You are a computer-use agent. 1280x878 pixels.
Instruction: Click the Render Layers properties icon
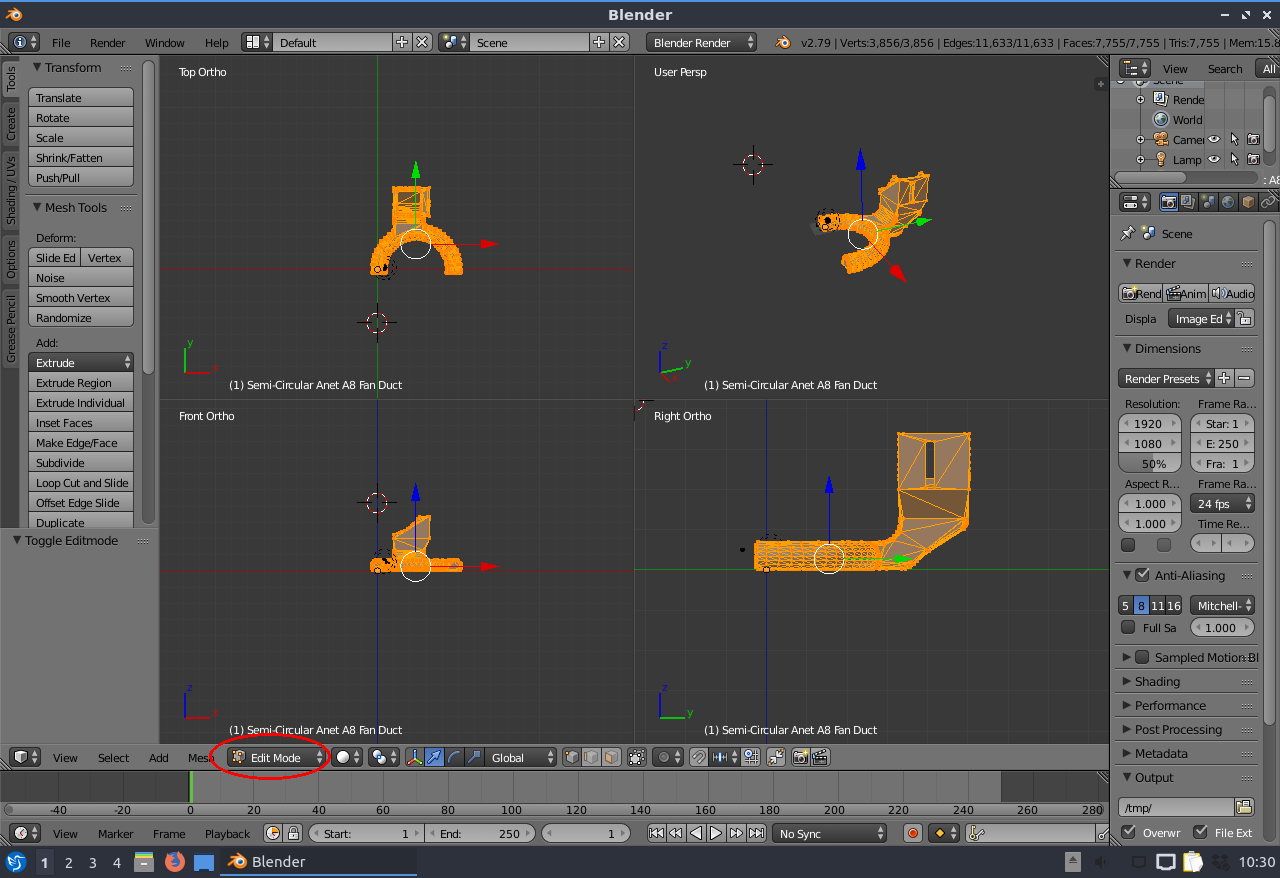click(1187, 202)
